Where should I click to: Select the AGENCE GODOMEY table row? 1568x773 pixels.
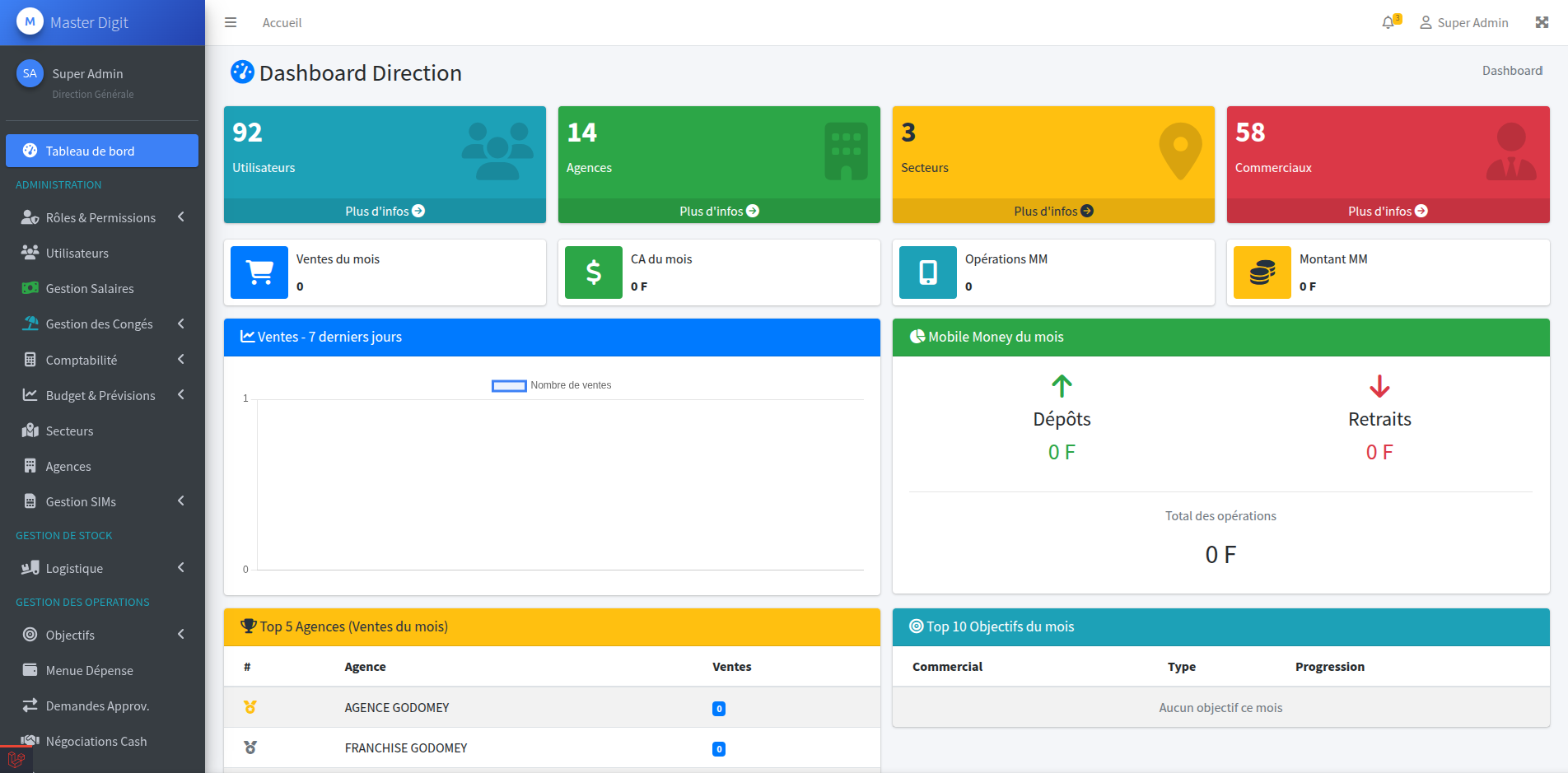tap(552, 708)
